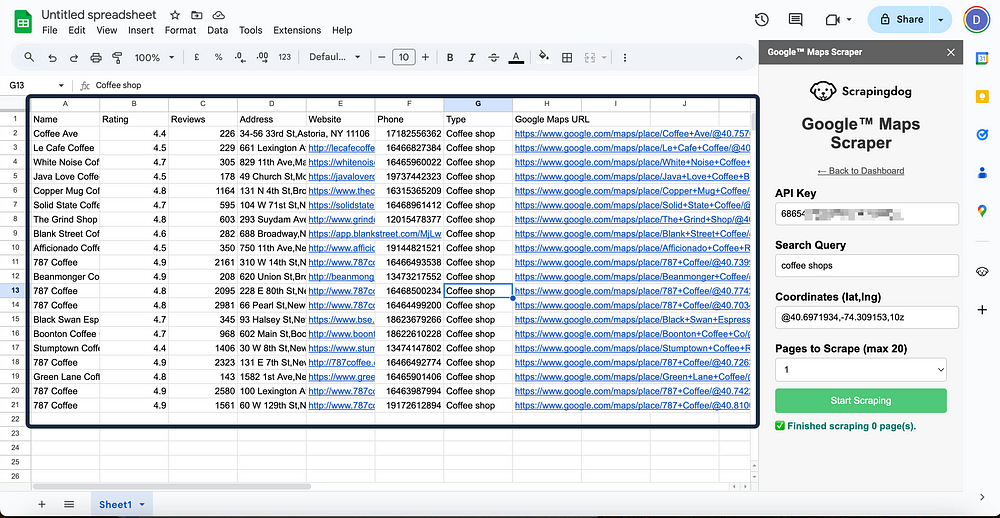Click the Back to Dashboard link

(x=860, y=170)
